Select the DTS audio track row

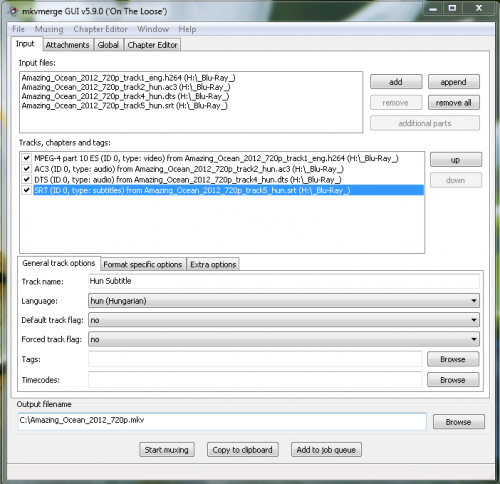[x=228, y=180]
